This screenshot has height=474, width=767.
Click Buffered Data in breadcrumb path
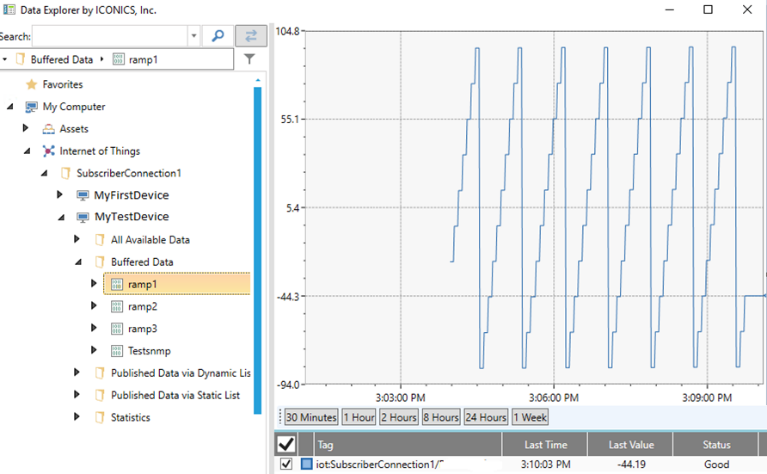click(x=61, y=60)
